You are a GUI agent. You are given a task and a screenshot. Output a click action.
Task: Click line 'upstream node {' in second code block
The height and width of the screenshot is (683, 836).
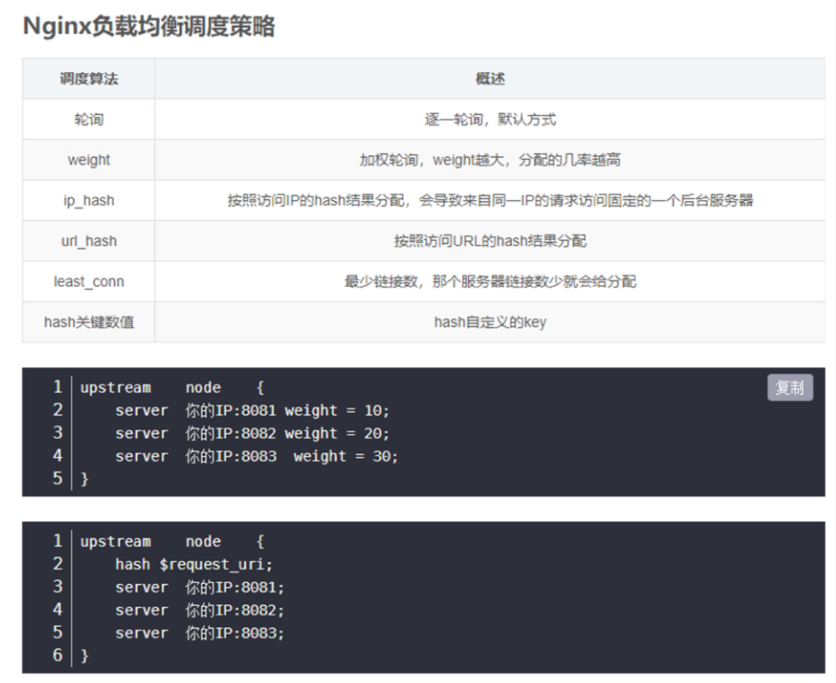click(x=172, y=542)
